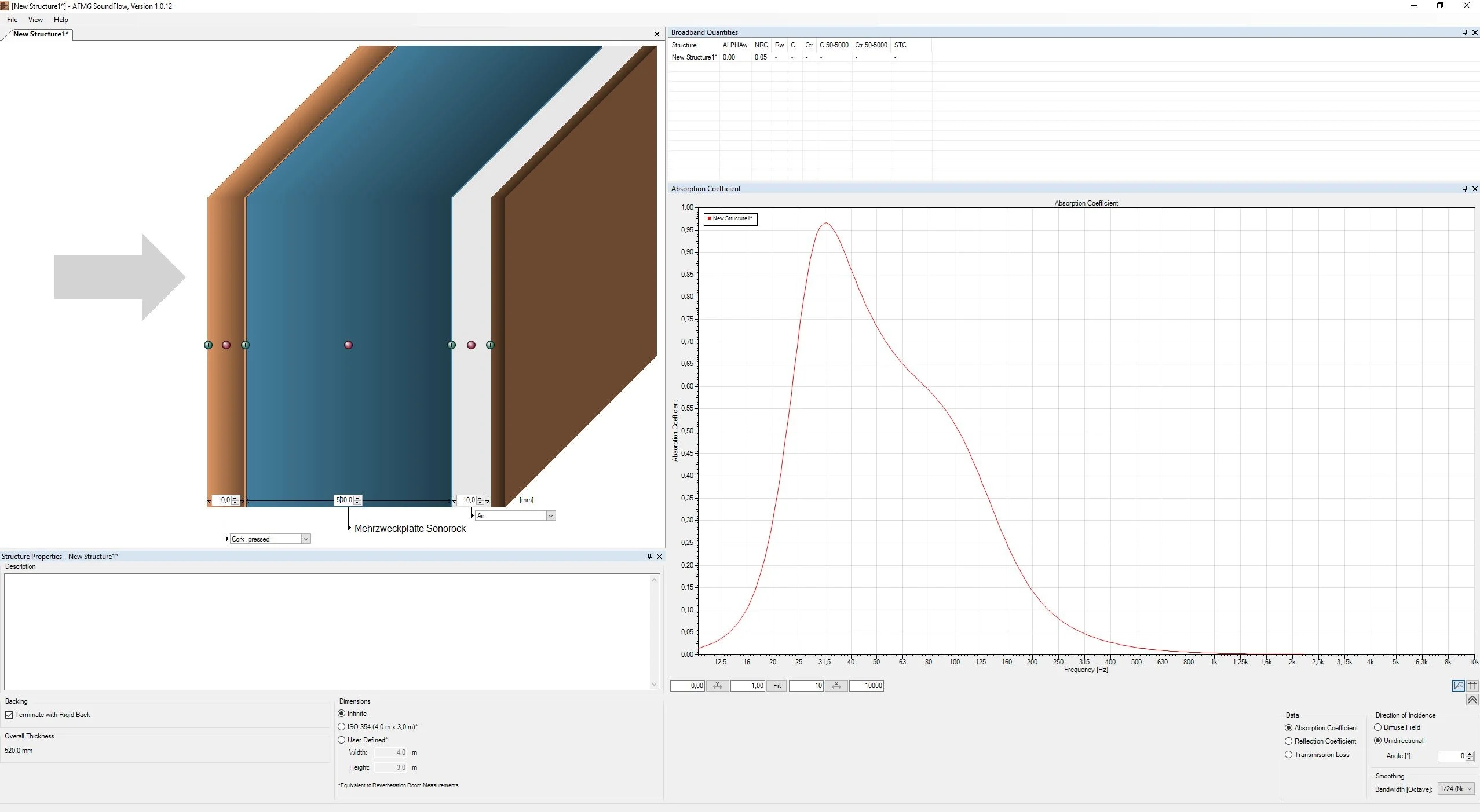Screen dimensions: 1480x812
Task: Click the Y-axis autoscale button
Action: click(x=718, y=686)
